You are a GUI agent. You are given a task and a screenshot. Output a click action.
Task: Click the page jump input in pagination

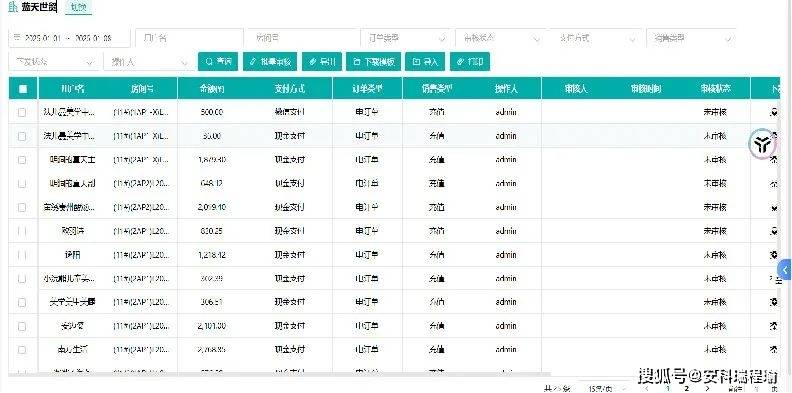pyautogui.click(x=756, y=388)
